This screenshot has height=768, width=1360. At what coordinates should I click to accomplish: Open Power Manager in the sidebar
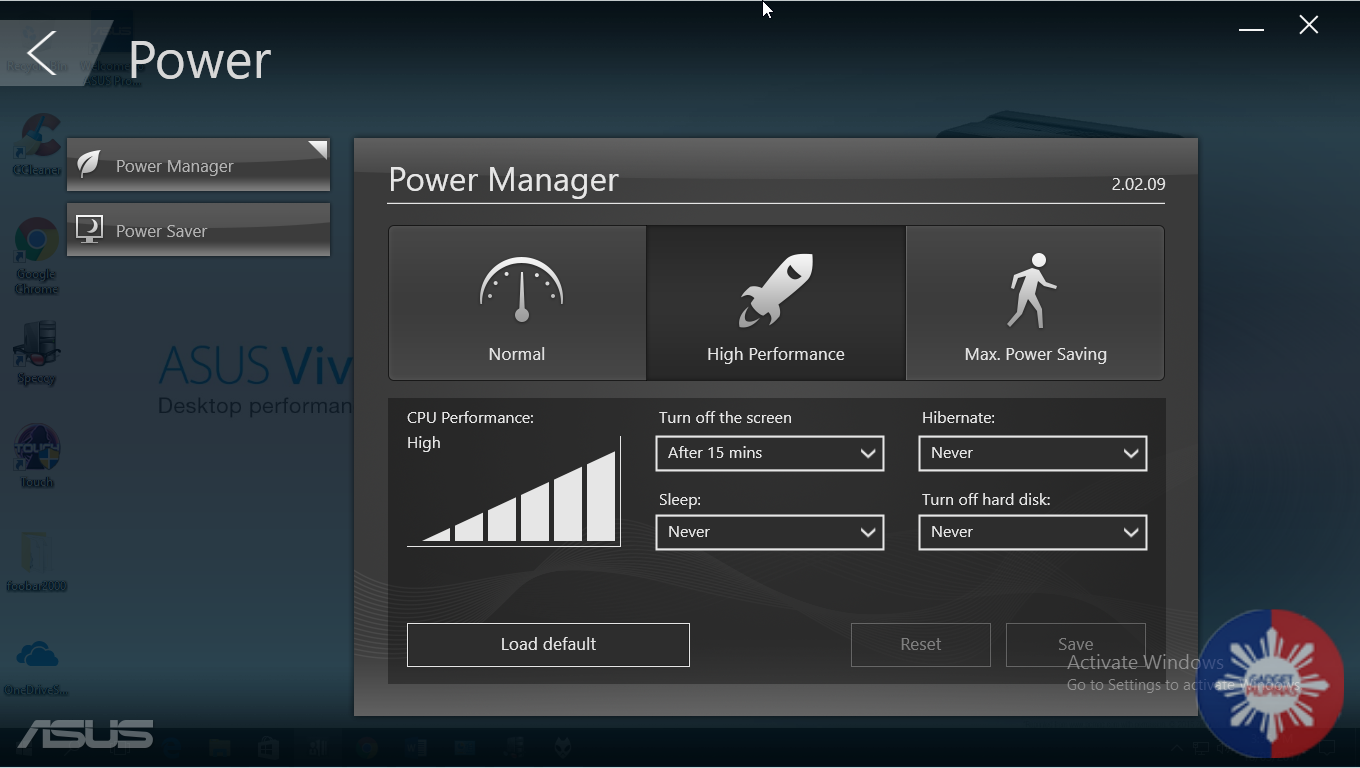tap(198, 165)
